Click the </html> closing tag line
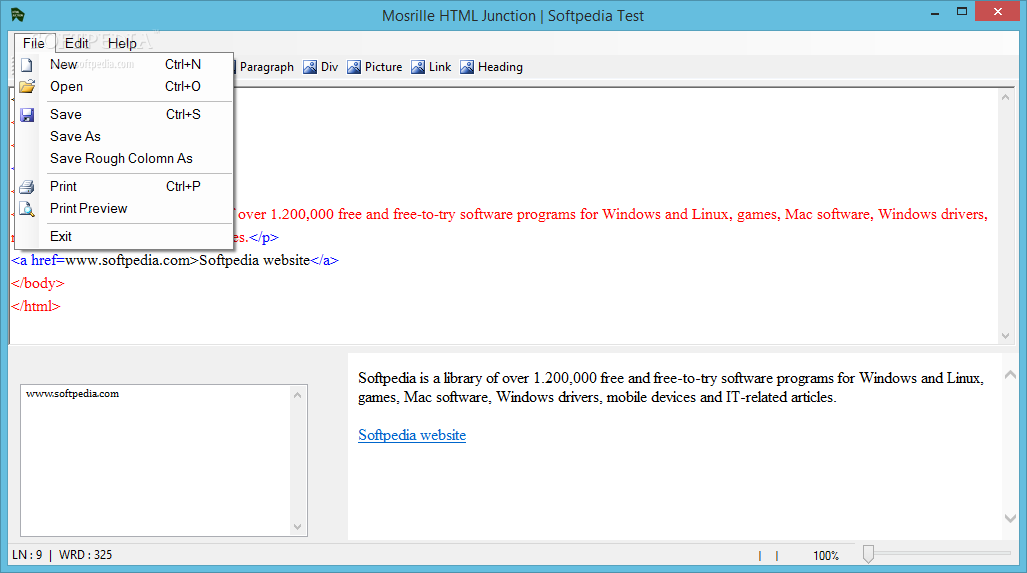This screenshot has width=1027, height=573. [x=36, y=306]
